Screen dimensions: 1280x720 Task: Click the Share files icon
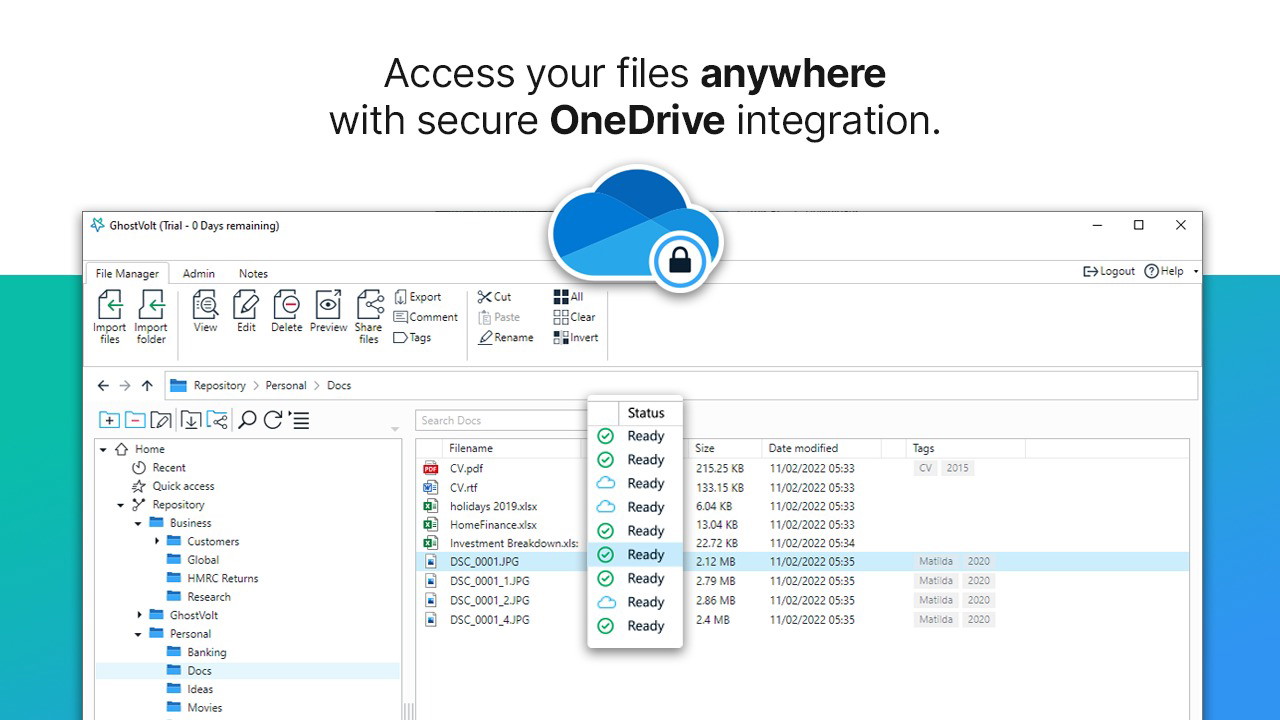[x=369, y=304]
